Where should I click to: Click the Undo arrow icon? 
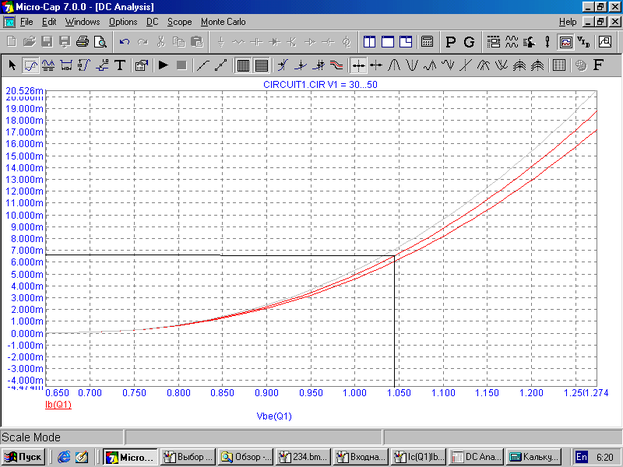[x=124, y=43]
